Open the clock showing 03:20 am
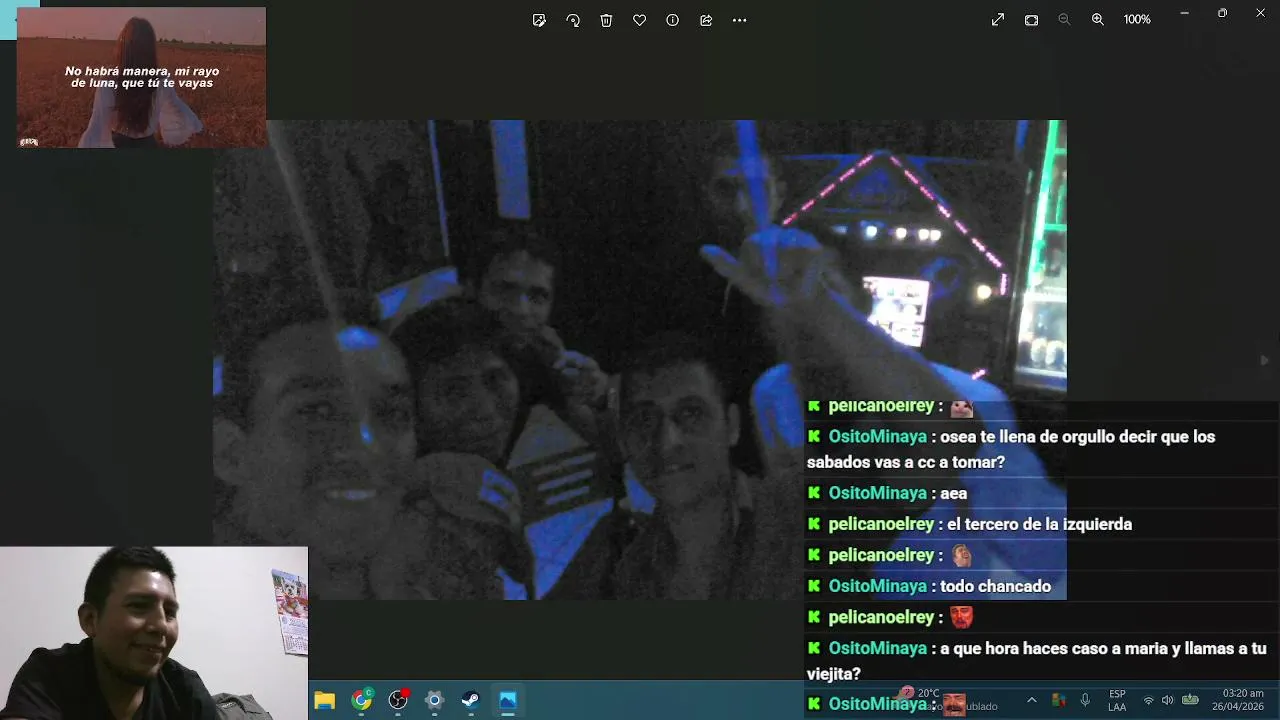This screenshot has width=1280, height=720. [x=1238, y=700]
